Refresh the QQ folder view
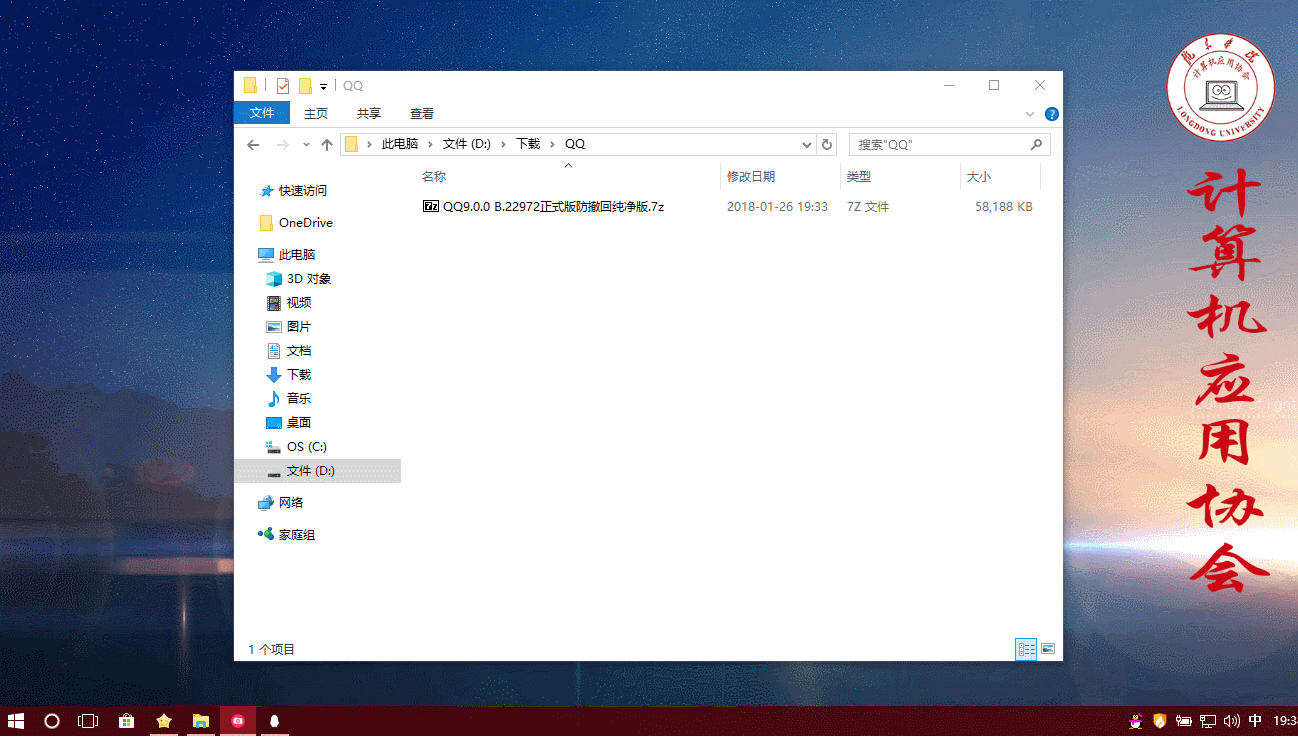Viewport: 1298px width, 740px height. (x=827, y=145)
